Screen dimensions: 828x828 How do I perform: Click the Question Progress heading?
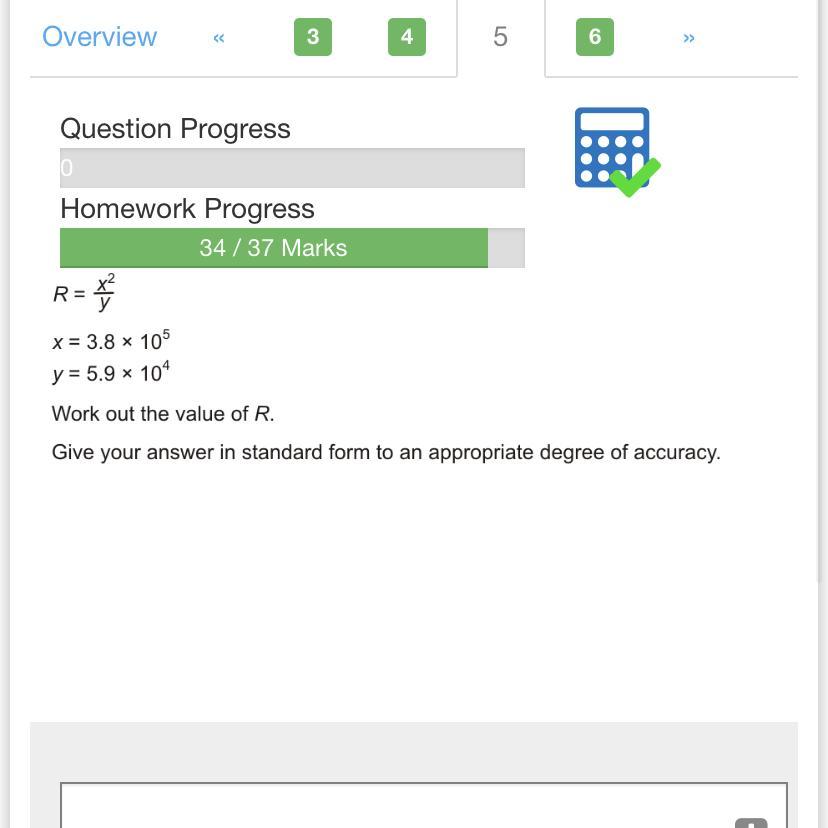tap(175, 128)
